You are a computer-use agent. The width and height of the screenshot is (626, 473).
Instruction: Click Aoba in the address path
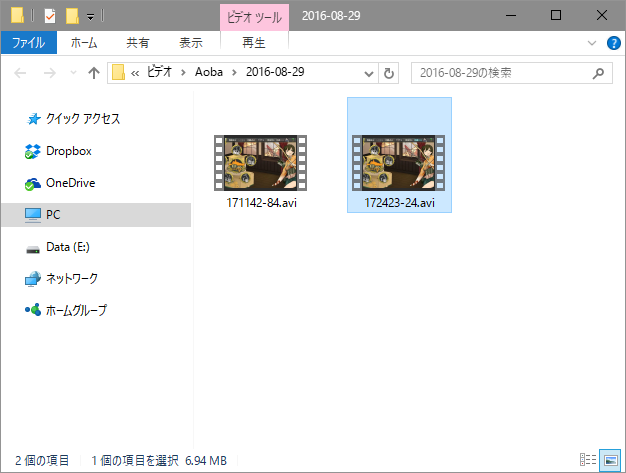point(209,72)
